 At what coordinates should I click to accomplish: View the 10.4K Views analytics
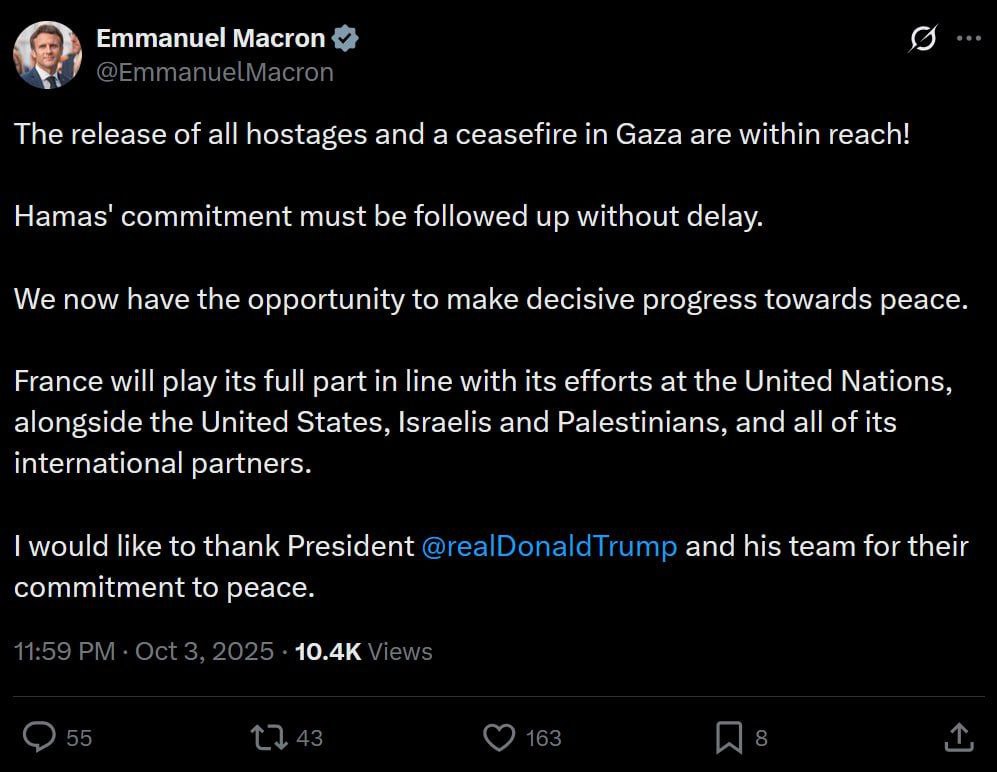click(x=364, y=652)
